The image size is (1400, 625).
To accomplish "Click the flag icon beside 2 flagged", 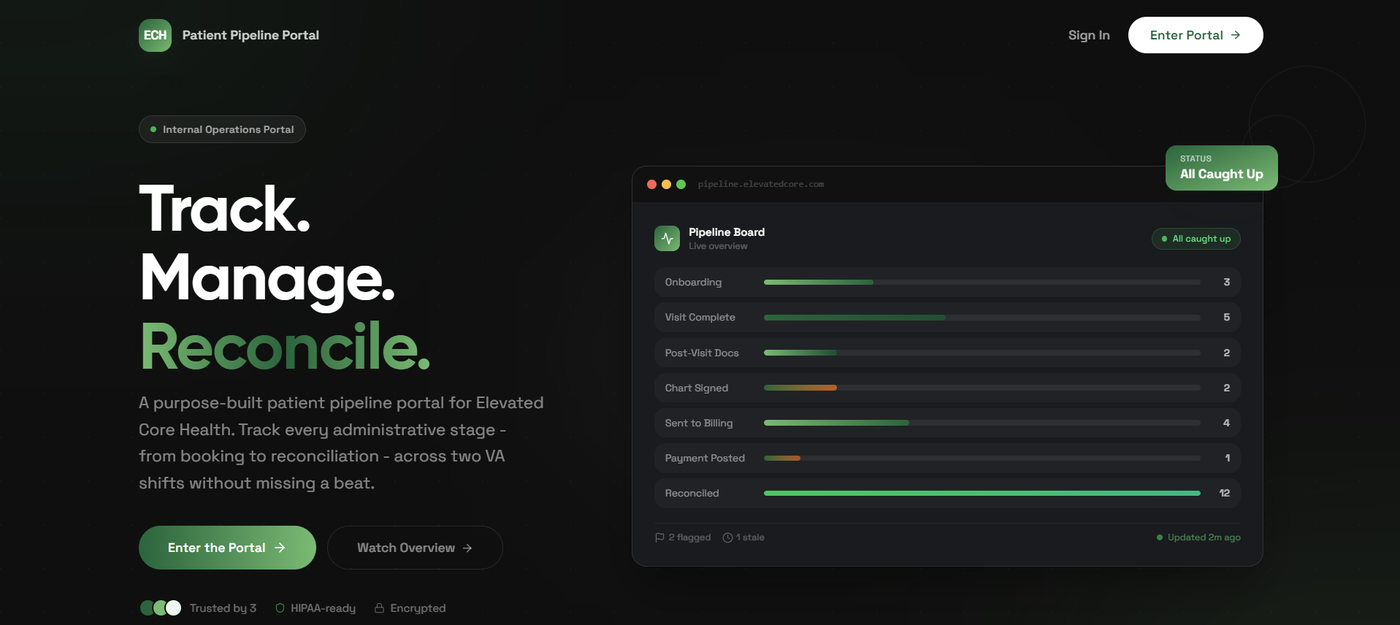I will [x=660, y=537].
